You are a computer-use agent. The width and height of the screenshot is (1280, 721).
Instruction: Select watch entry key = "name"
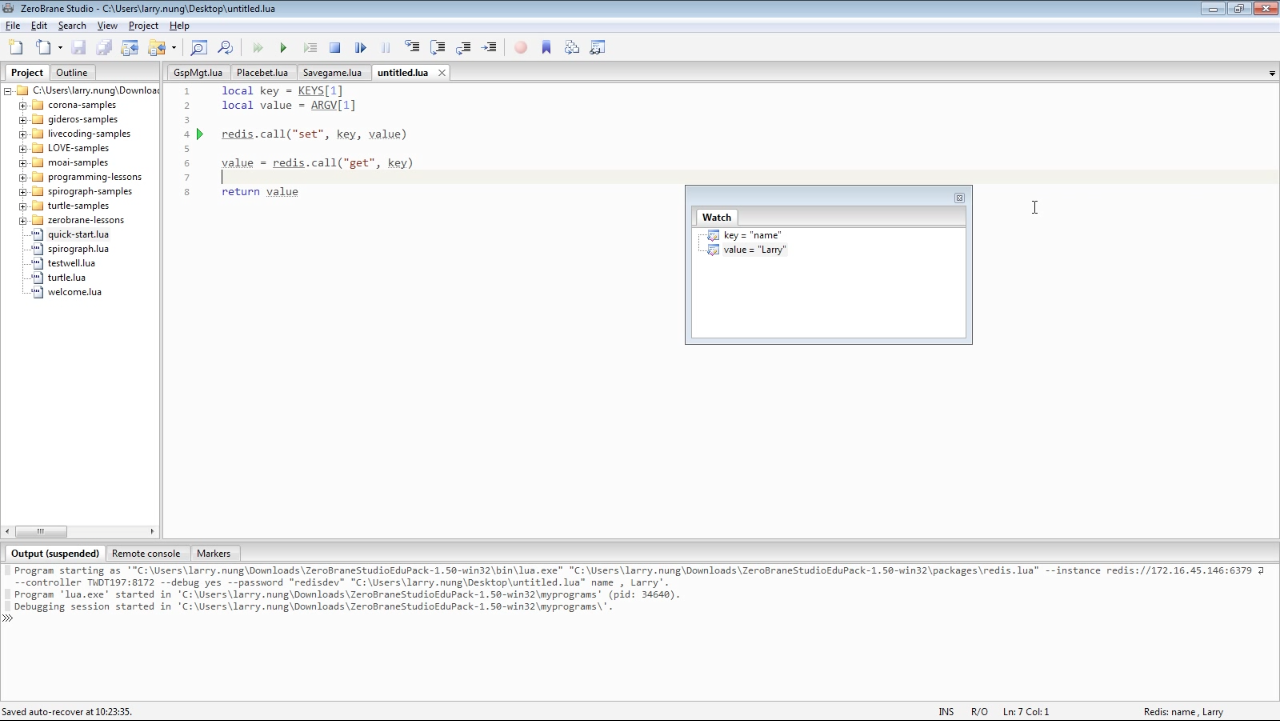point(752,236)
